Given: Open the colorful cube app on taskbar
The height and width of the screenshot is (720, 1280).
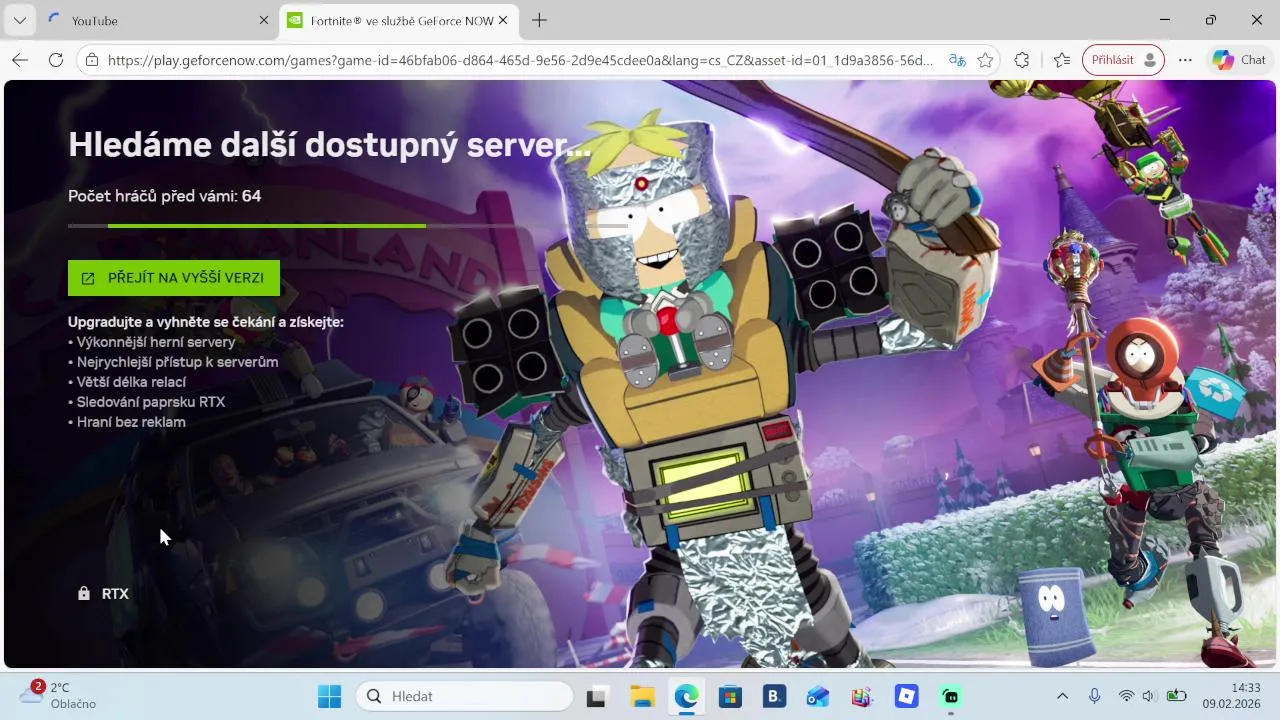Looking at the screenshot, I should pos(862,696).
